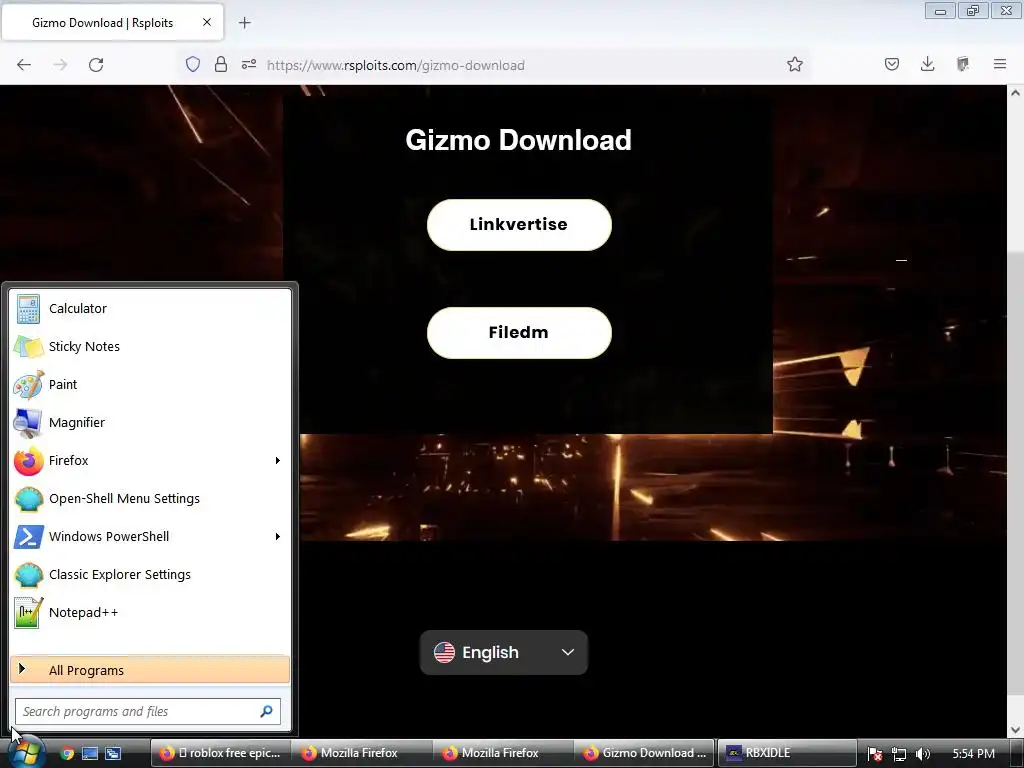
Task: Open a new browser tab
Action: coord(245,23)
